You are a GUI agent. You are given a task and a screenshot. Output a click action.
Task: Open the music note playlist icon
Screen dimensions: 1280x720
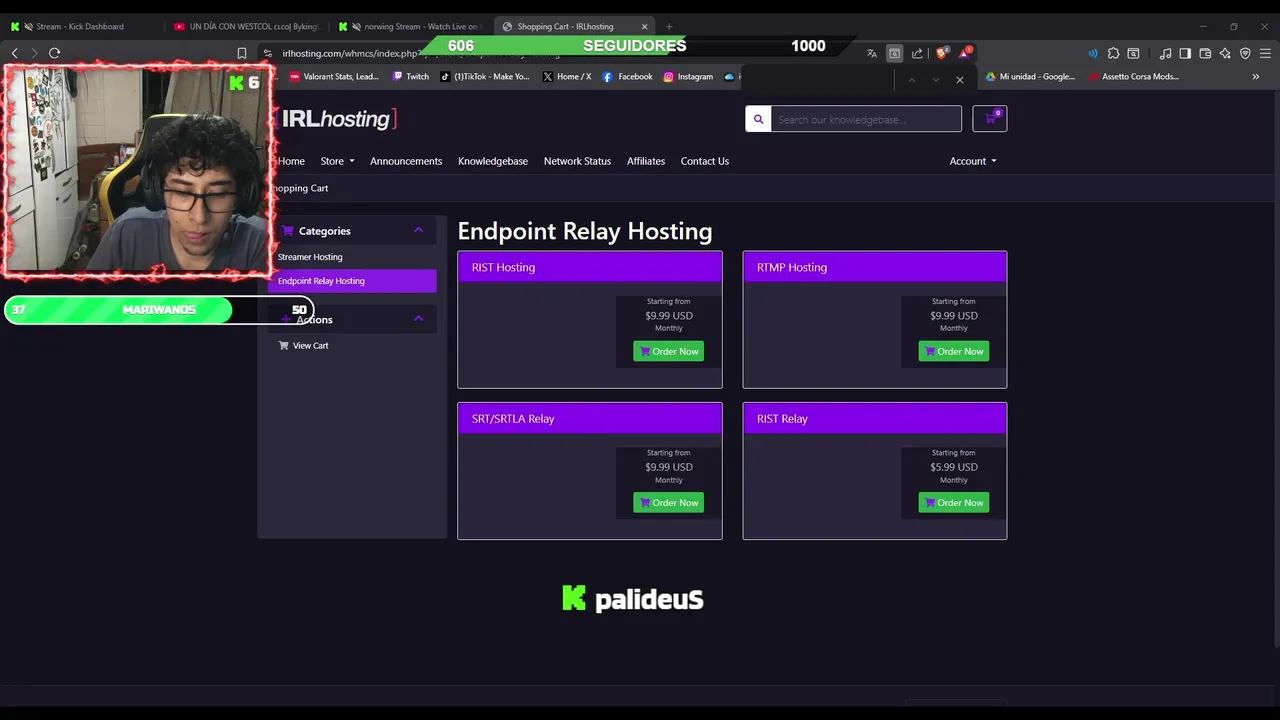pos(1165,53)
